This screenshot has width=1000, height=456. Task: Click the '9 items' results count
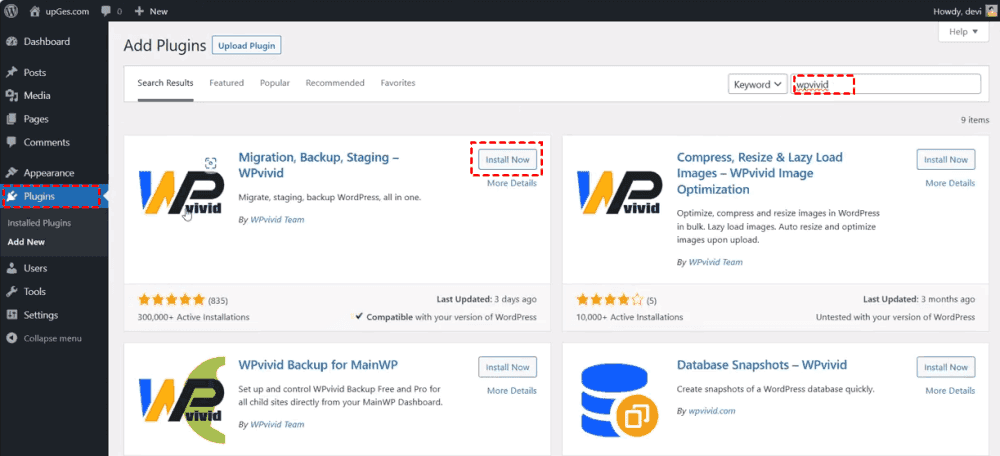974,120
